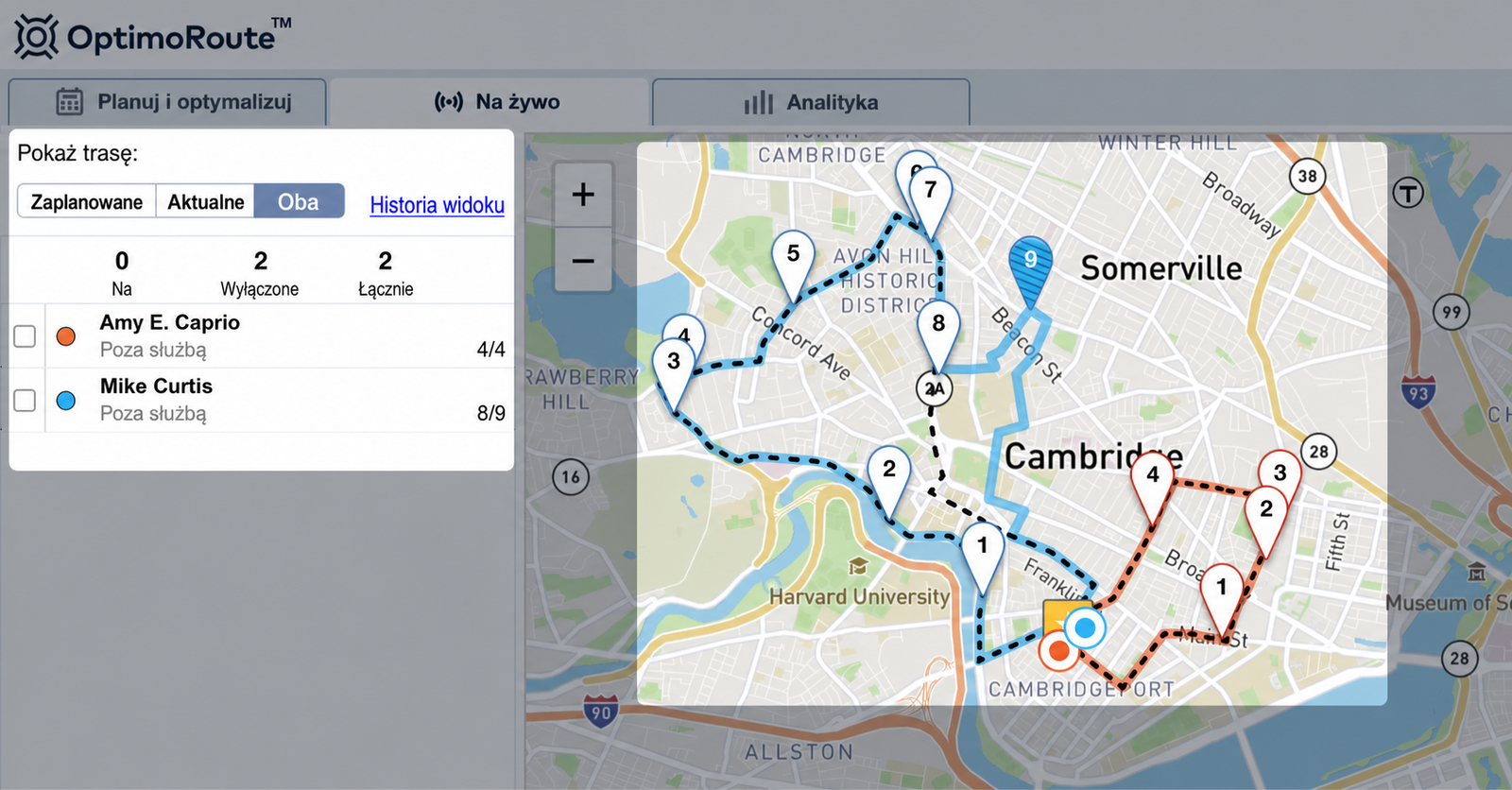Viewport: 1512px width, 790px height.
Task: Select the Oba route view option
Action: pos(299,201)
